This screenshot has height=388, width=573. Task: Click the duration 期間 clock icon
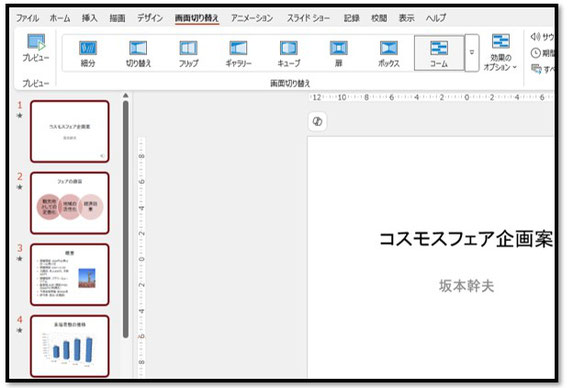click(x=536, y=53)
